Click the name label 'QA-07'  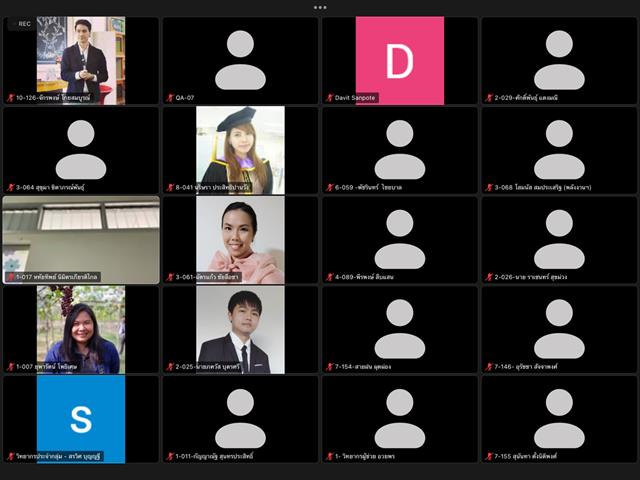point(185,98)
